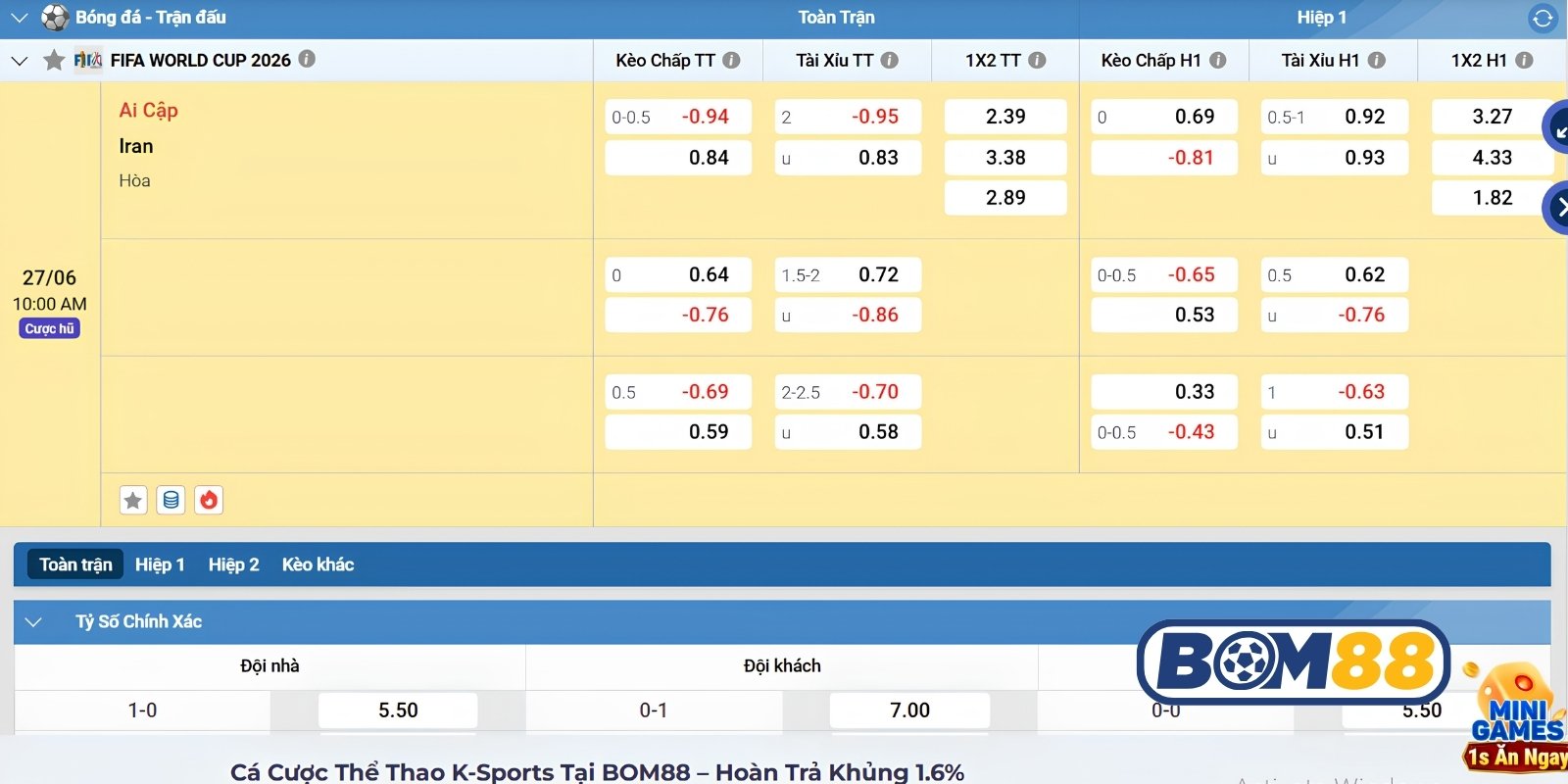Viewport: 1568px width, 784px height.
Task: Click the Cược hũ badge
Action: [49, 328]
